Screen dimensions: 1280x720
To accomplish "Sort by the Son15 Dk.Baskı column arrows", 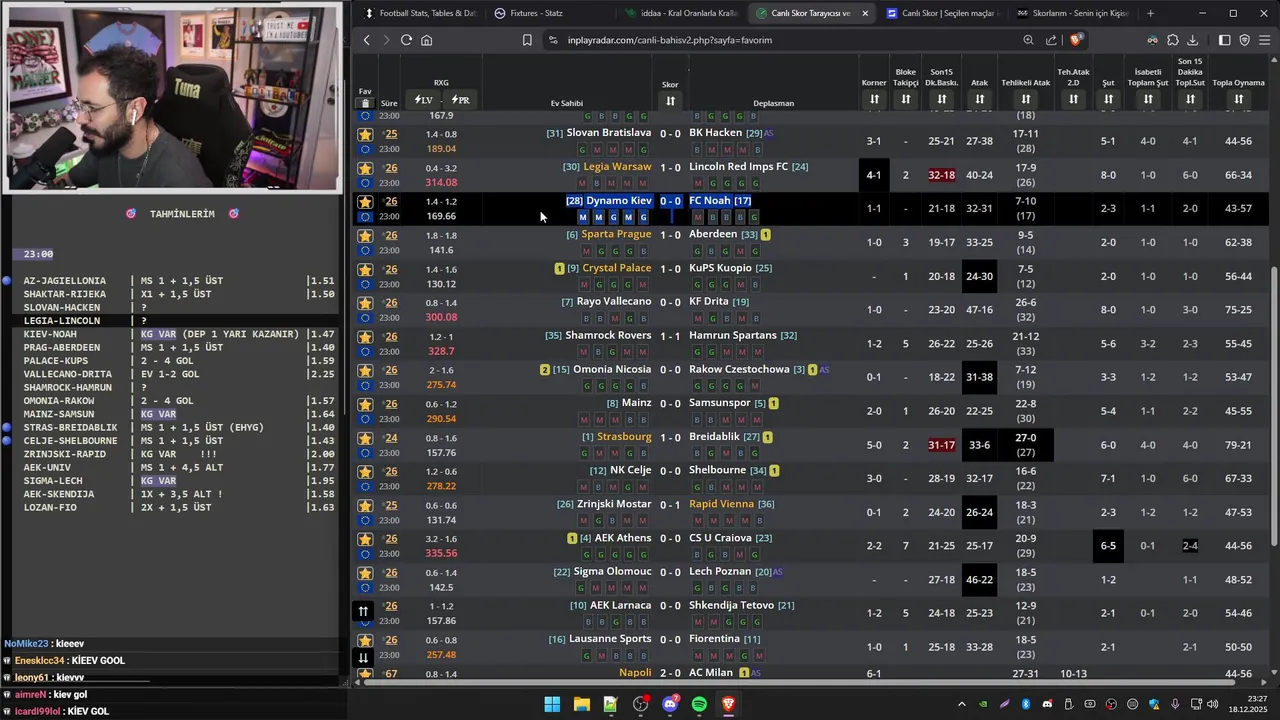I will click(941, 99).
